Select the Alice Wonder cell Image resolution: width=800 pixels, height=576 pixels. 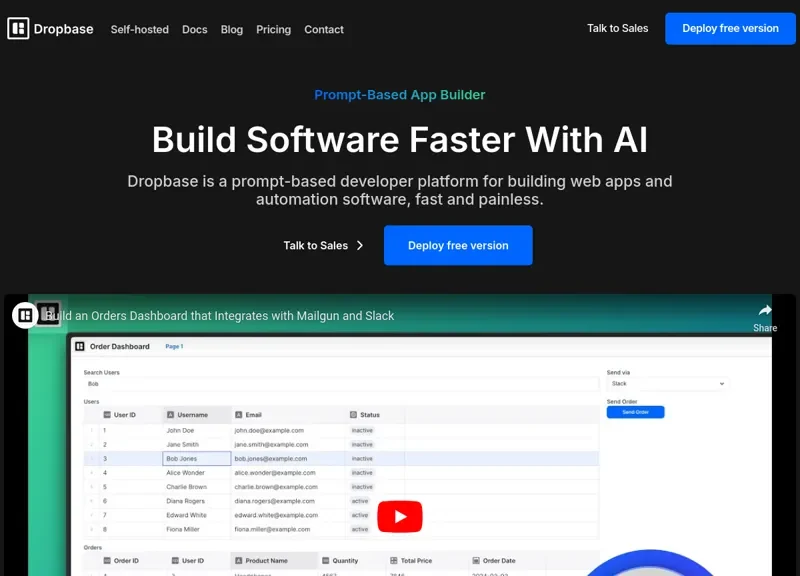pos(197,473)
